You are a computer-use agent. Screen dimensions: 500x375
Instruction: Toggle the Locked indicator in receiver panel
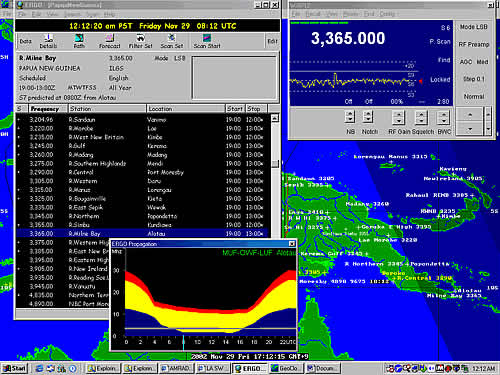pos(440,80)
